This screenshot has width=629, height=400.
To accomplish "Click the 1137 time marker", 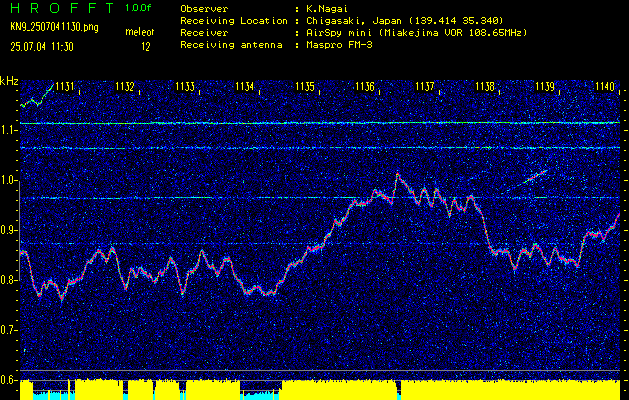I will click(425, 86).
